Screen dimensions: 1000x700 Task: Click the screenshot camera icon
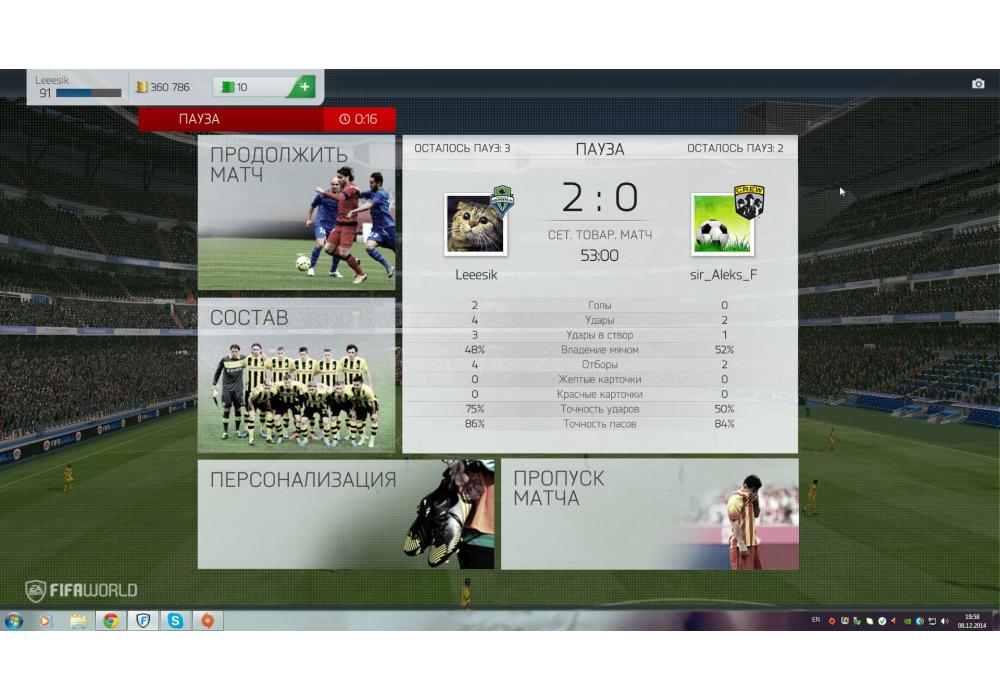click(x=978, y=84)
